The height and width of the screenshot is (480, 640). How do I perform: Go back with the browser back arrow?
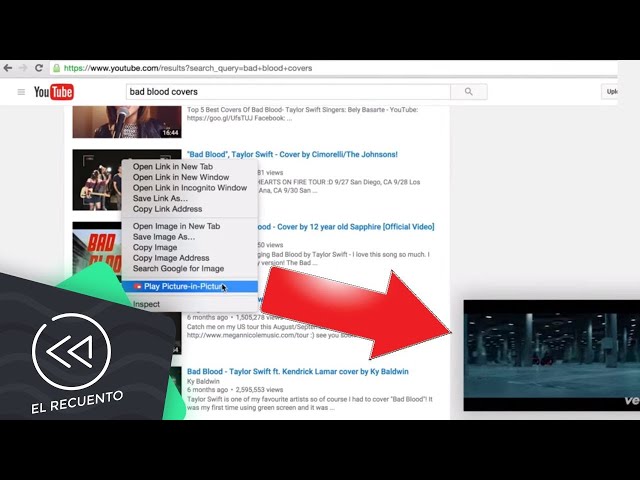click(8, 68)
